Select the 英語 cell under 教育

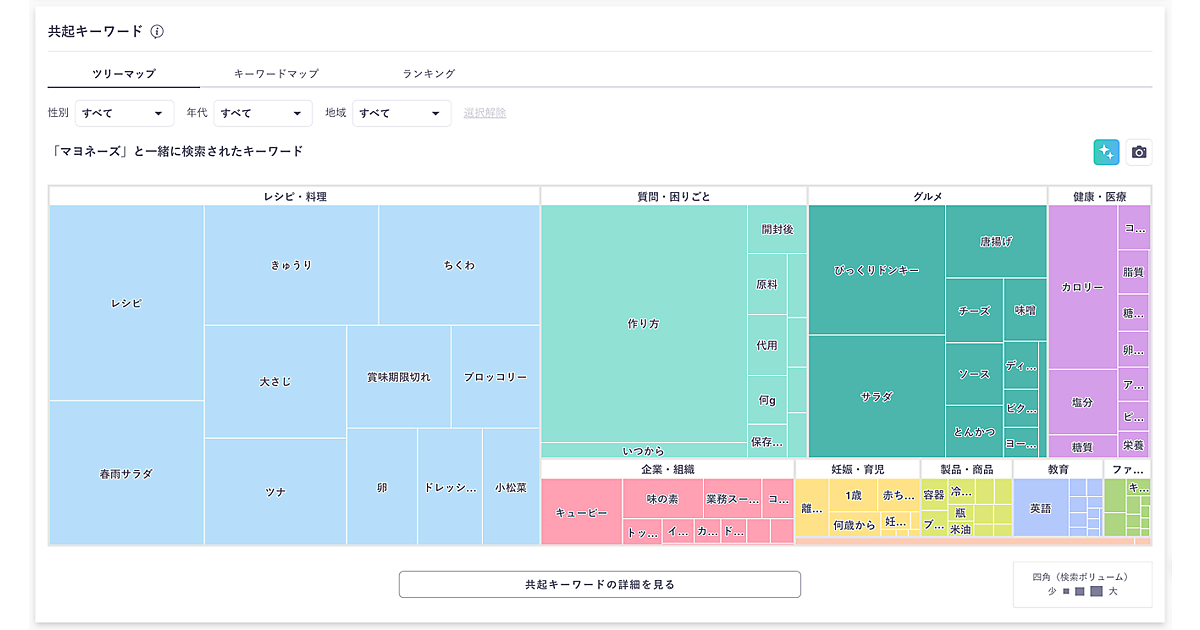(1040, 508)
